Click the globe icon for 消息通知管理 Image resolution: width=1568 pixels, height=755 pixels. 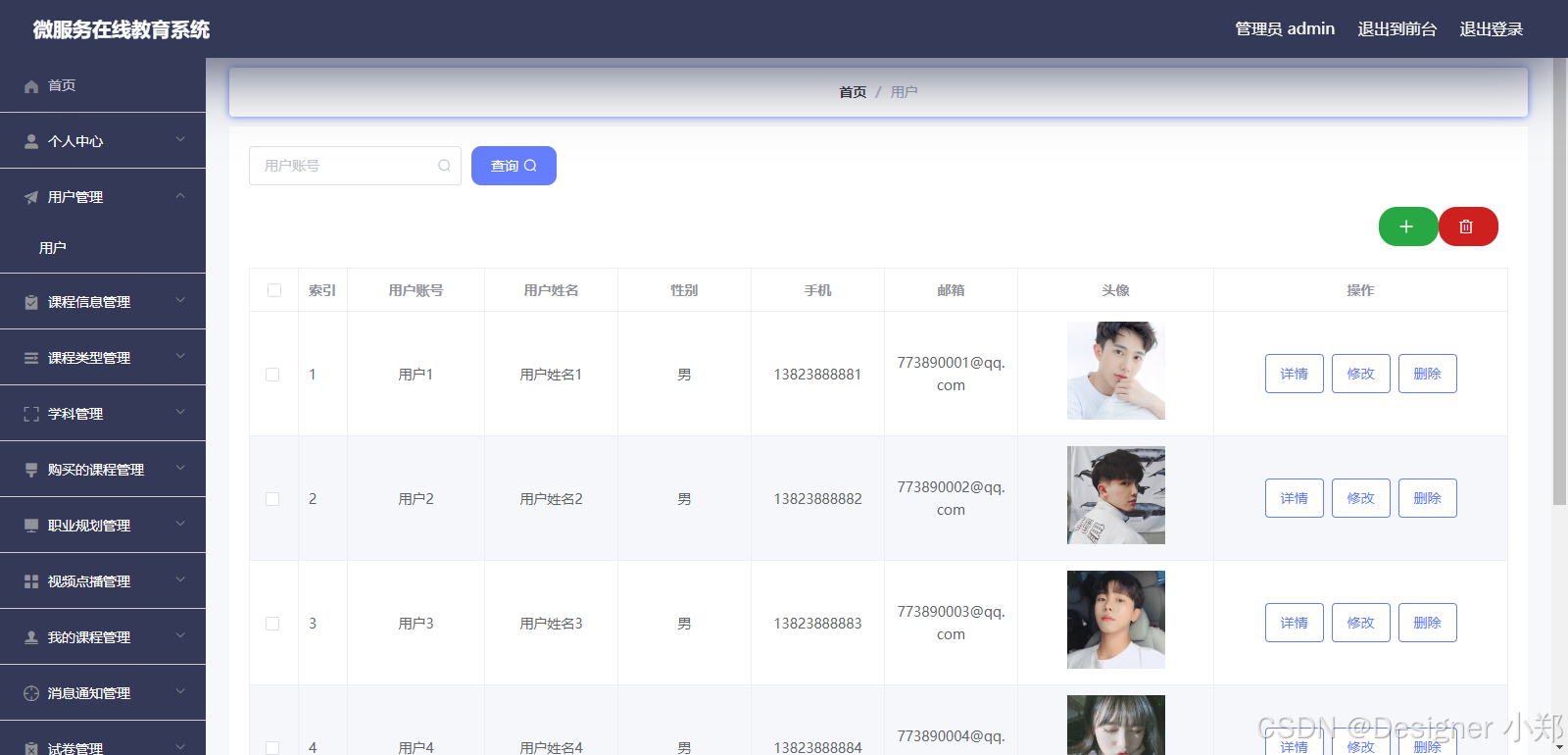point(31,693)
